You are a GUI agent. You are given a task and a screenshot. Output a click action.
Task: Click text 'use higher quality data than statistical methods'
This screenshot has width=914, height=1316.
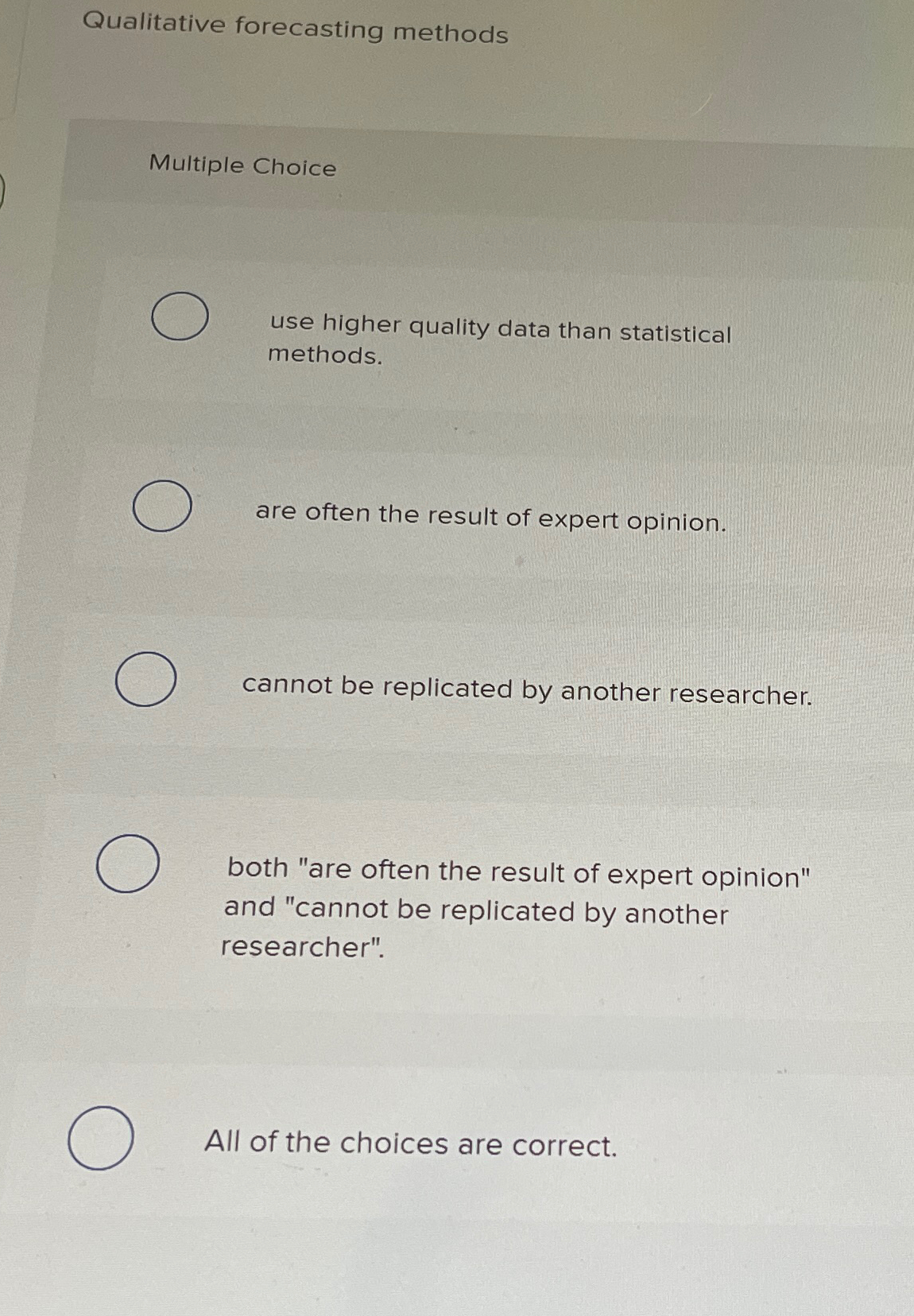point(499,340)
